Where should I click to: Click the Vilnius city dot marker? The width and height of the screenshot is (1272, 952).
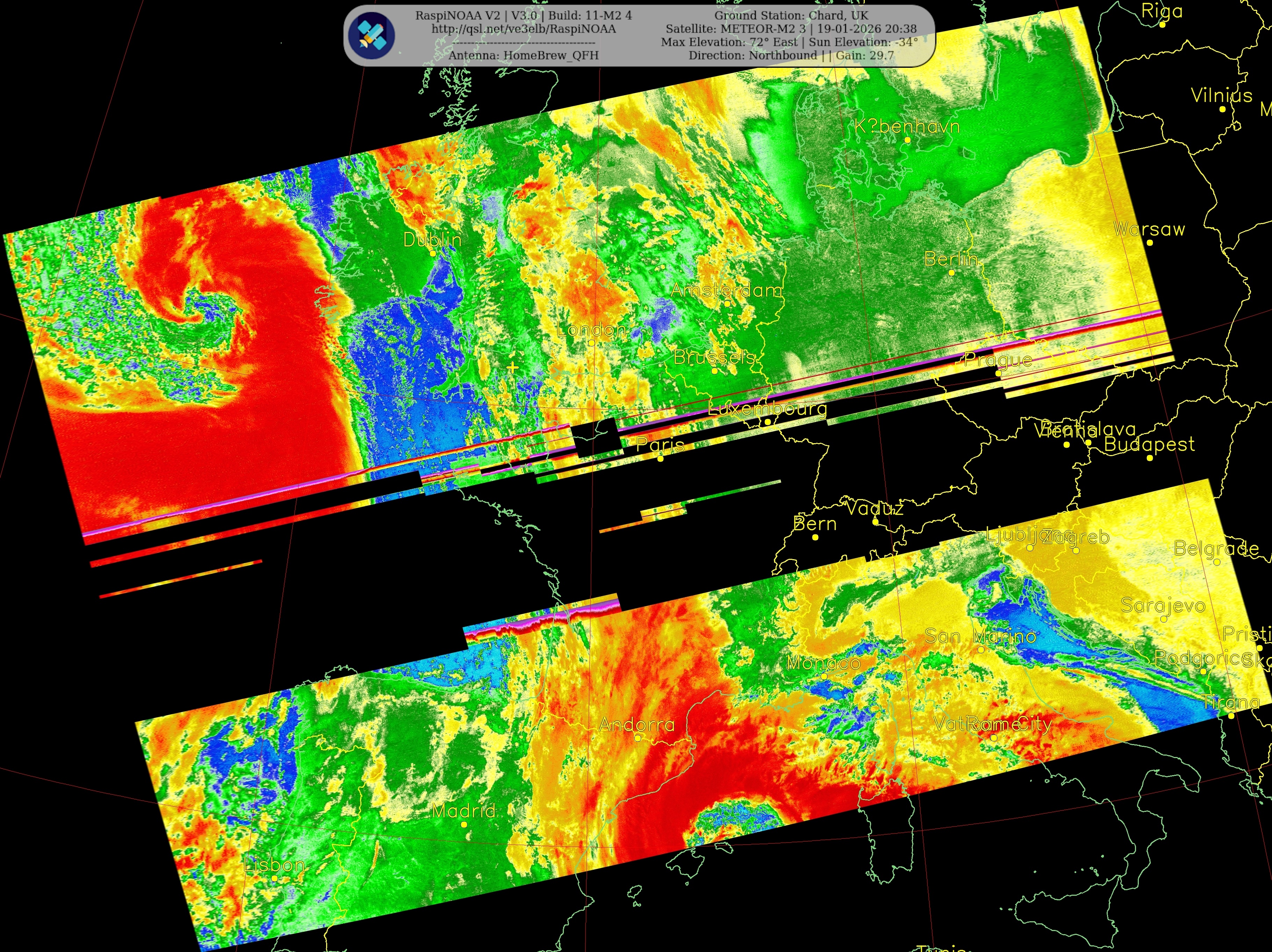click(x=1223, y=109)
